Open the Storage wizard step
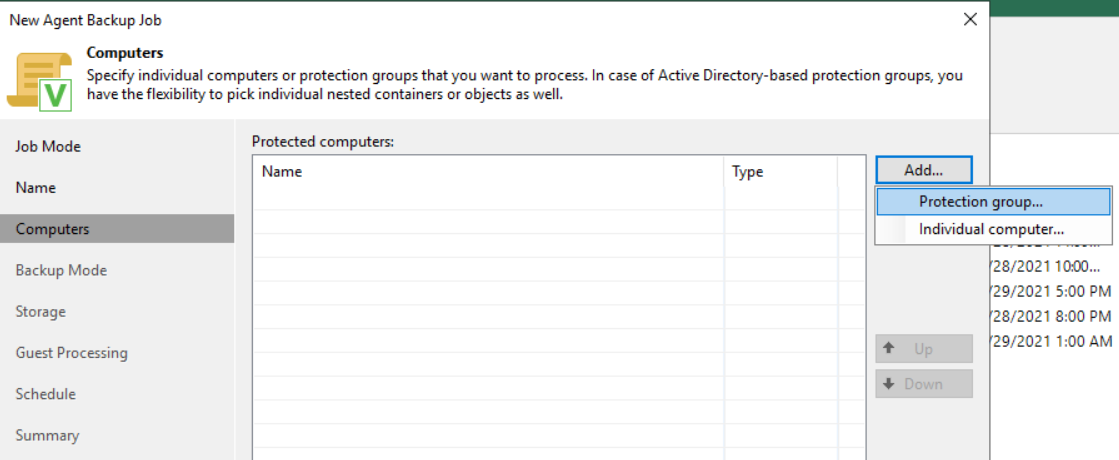 point(41,312)
